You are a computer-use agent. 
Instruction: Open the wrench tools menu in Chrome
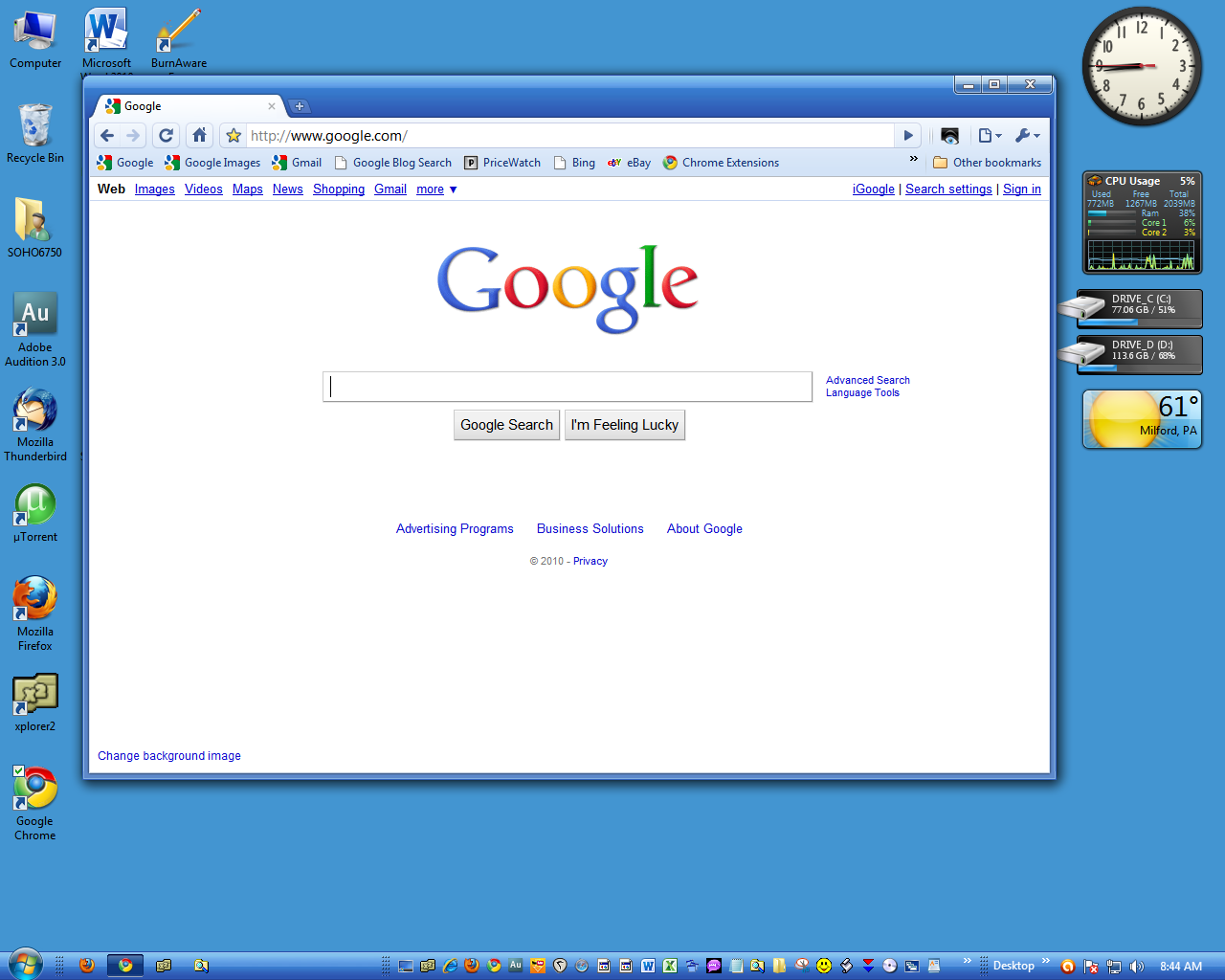[1028, 136]
